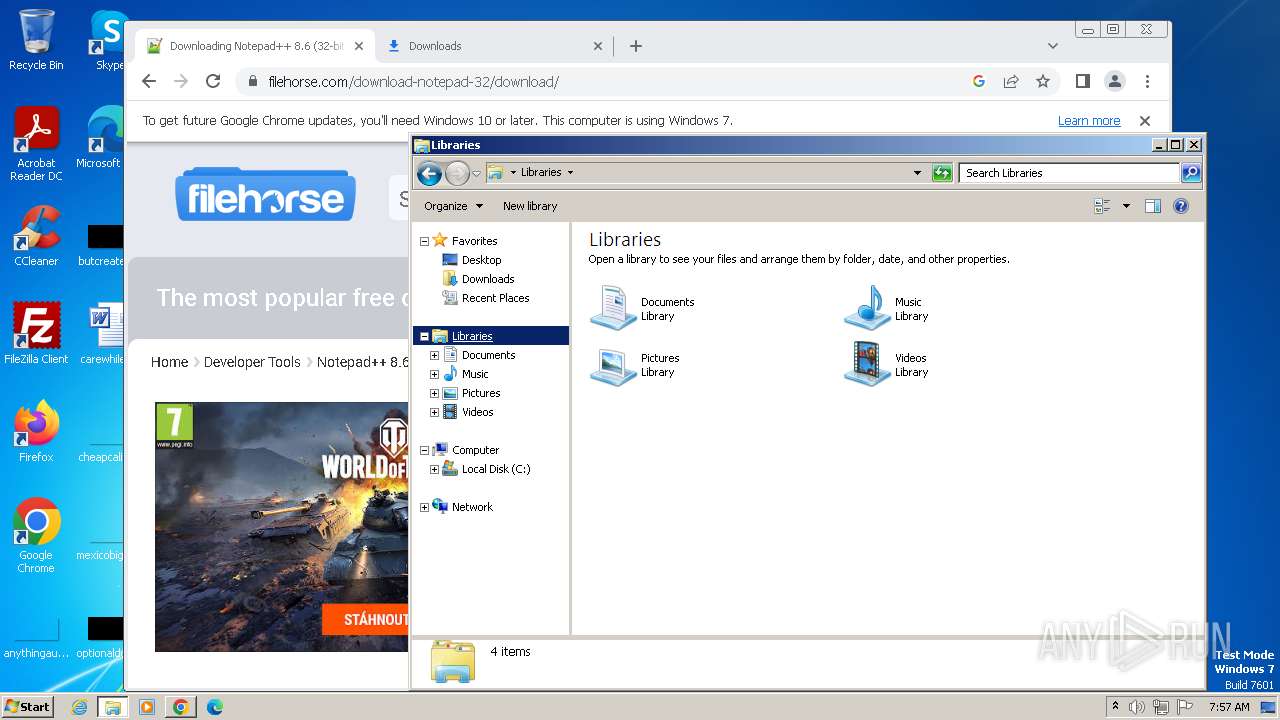1280x720 pixels.
Task: Select Downloads under Favorites
Action: [487, 279]
